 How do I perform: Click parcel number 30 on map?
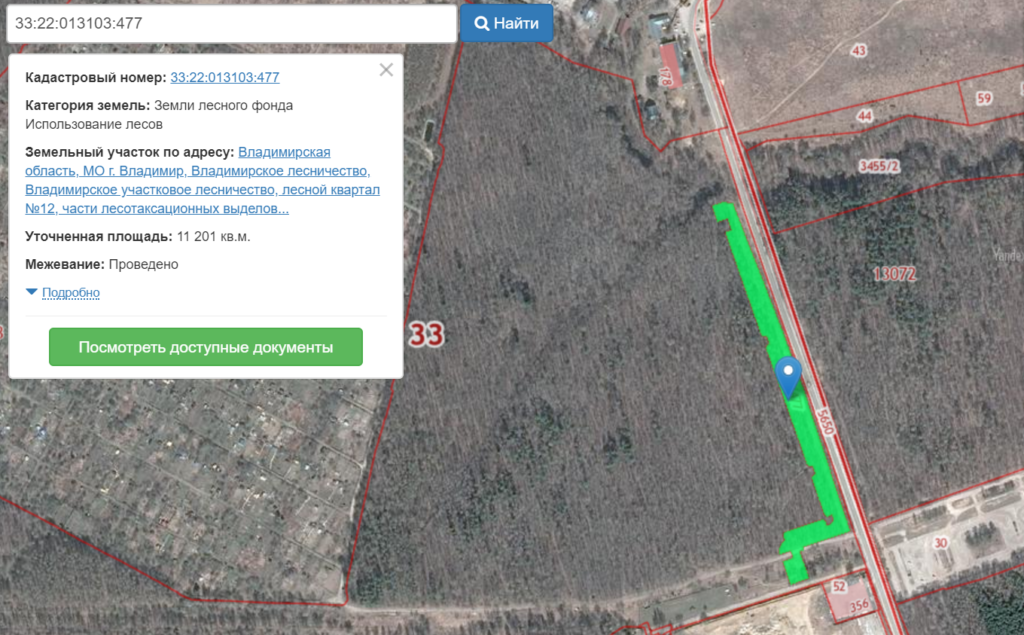[940, 543]
